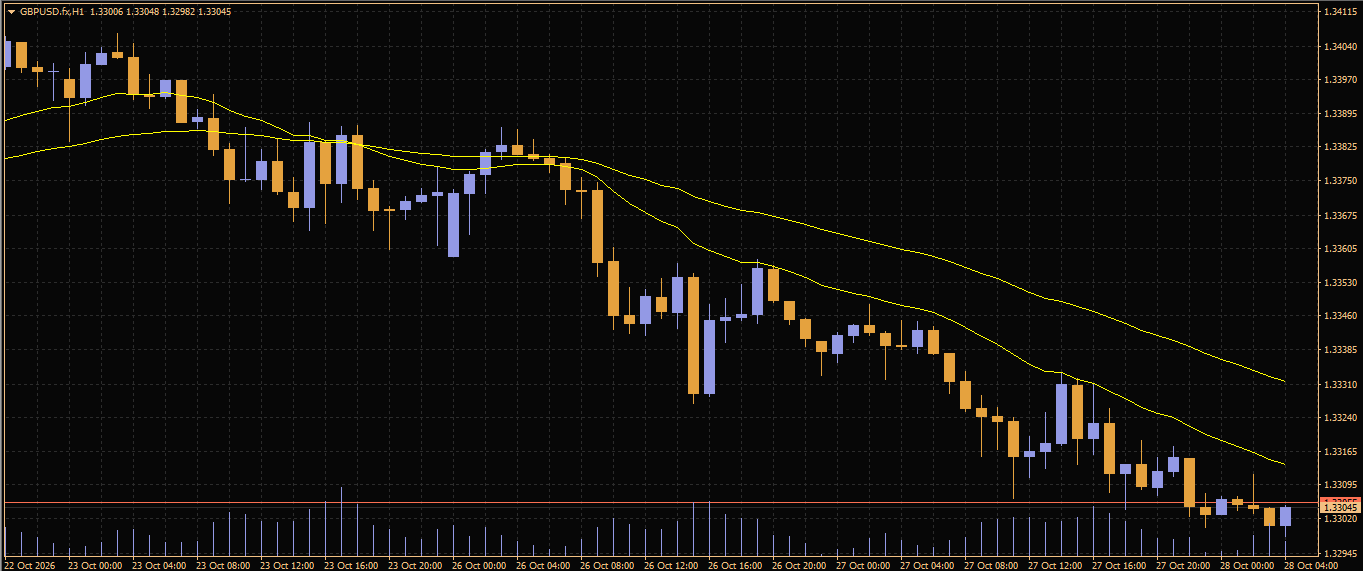Screen dimensions: 1363x571
Task: Click the 26 Oct 00:00 time label
Action: [479, 565]
